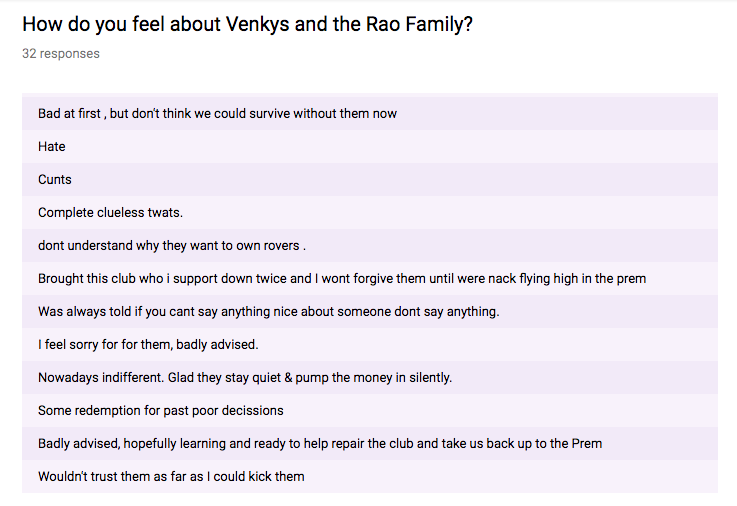Click the one-word response under 'Hate'
737x506 pixels.
(x=55, y=179)
